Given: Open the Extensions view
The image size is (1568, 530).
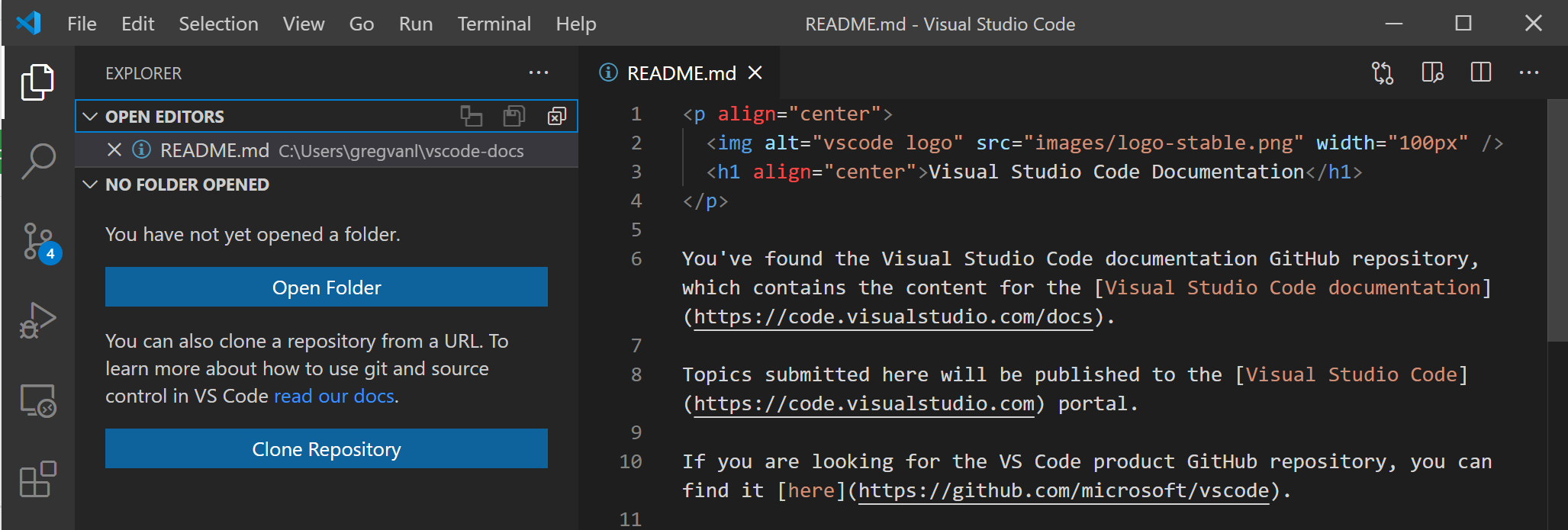Looking at the screenshot, I should (37, 479).
